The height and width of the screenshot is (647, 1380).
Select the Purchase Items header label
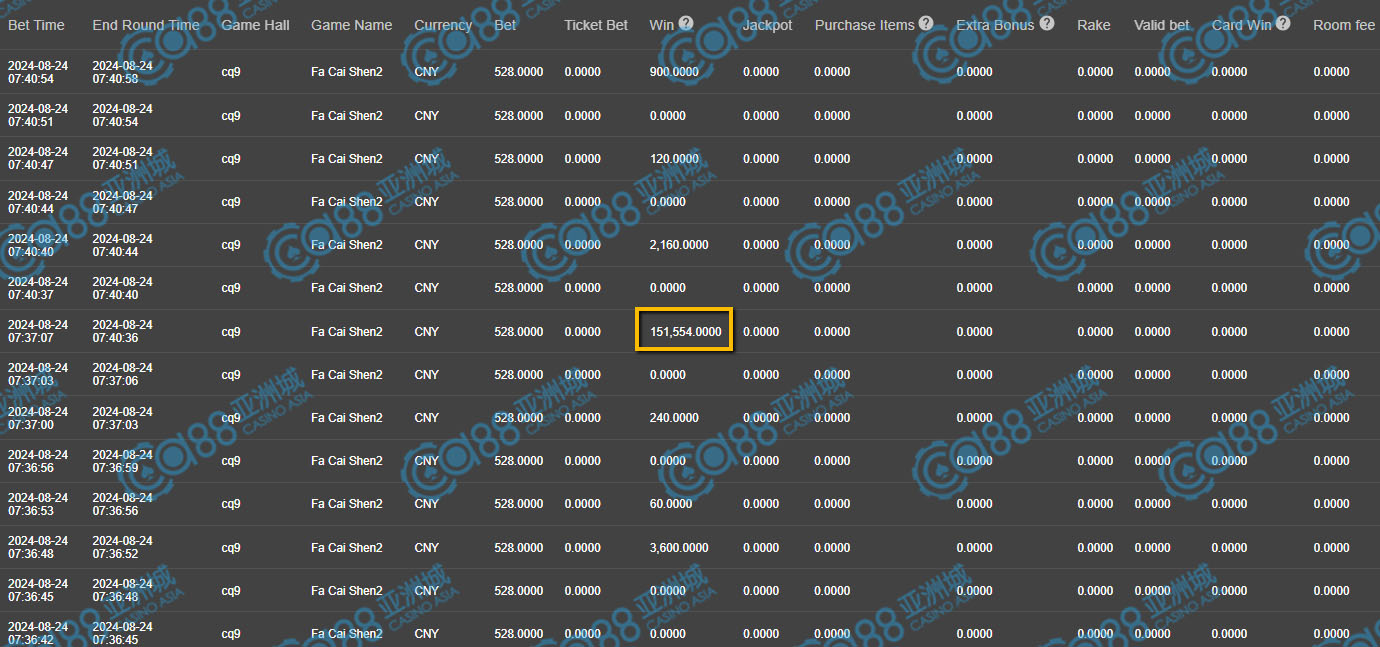(x=865, y=25)
